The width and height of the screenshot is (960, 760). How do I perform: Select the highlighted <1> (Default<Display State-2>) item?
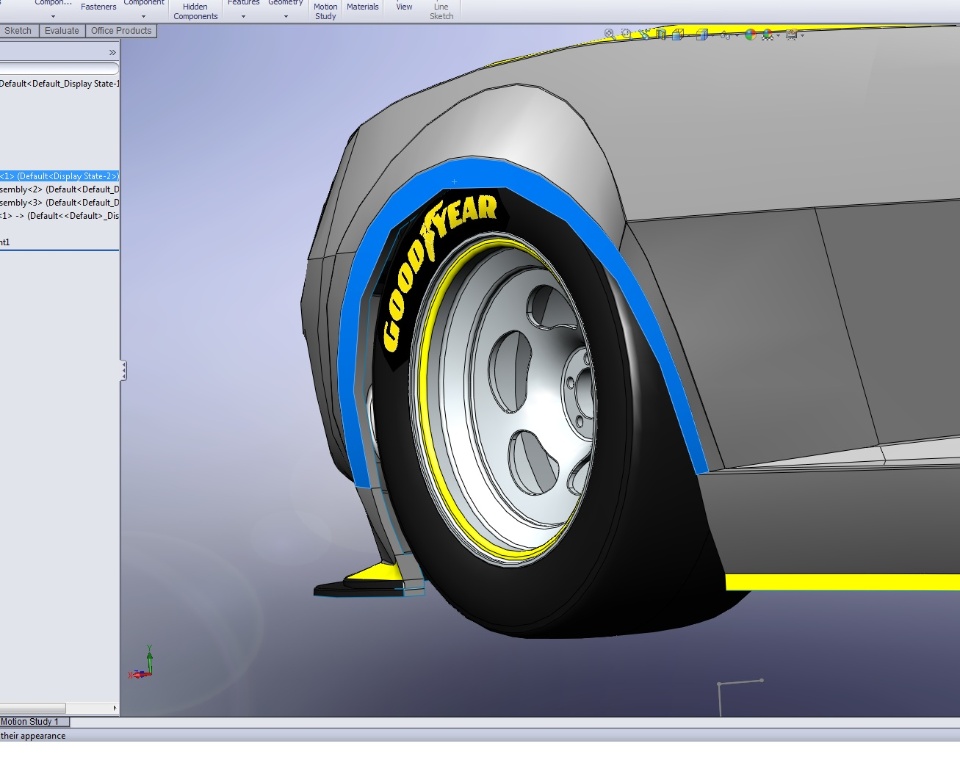[x=59, y=176]
